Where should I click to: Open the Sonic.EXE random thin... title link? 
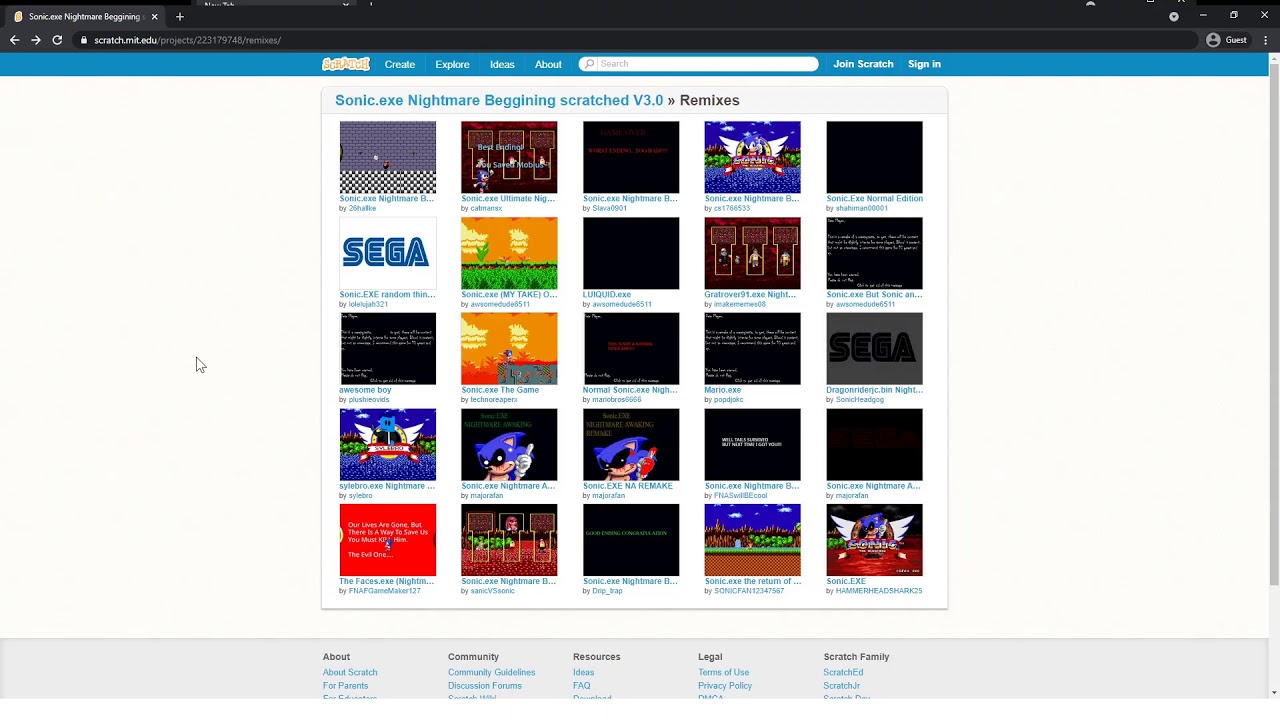click(x=387, y=295)
